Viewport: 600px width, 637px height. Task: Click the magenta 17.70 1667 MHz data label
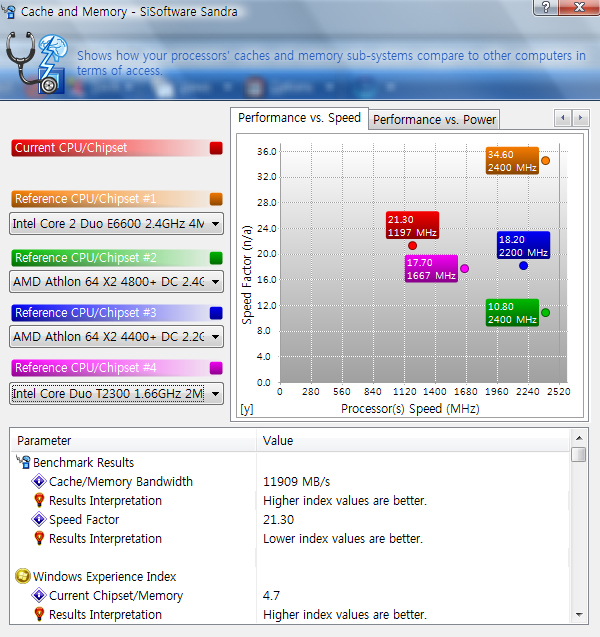click(431, 269)
